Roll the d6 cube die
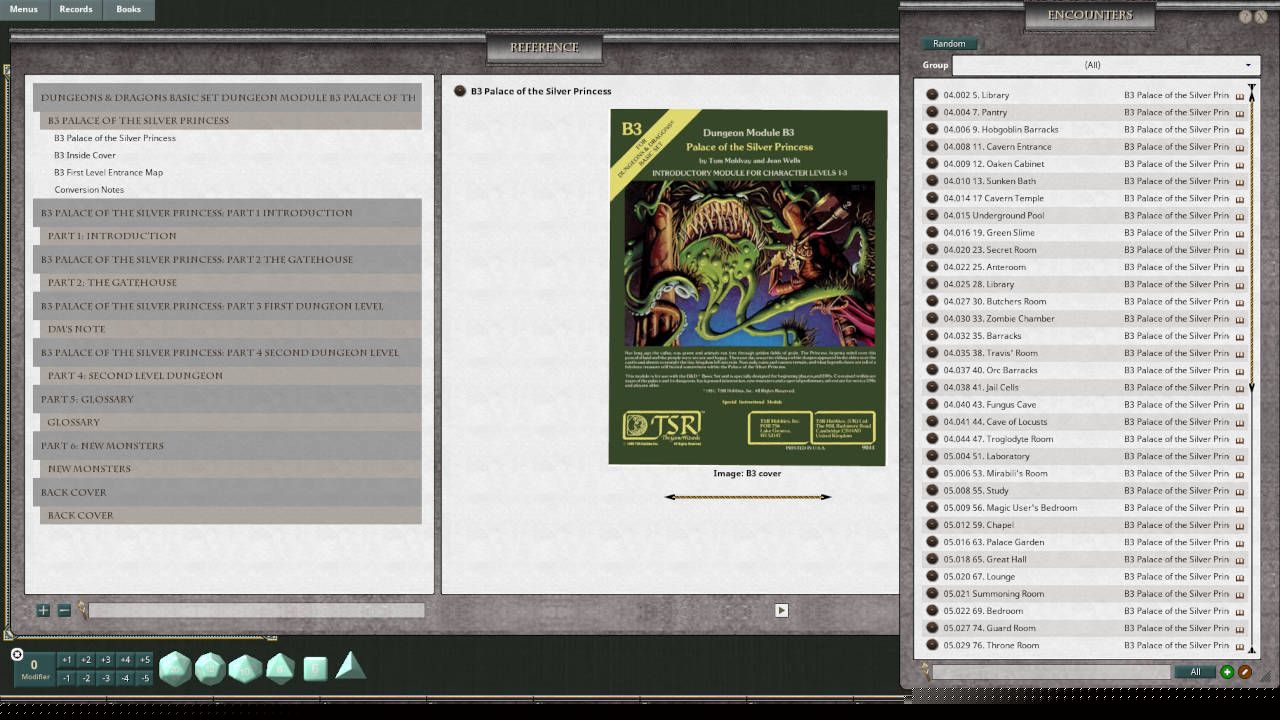The width and height of the screenshot is (1280, 720). (315, 668)
